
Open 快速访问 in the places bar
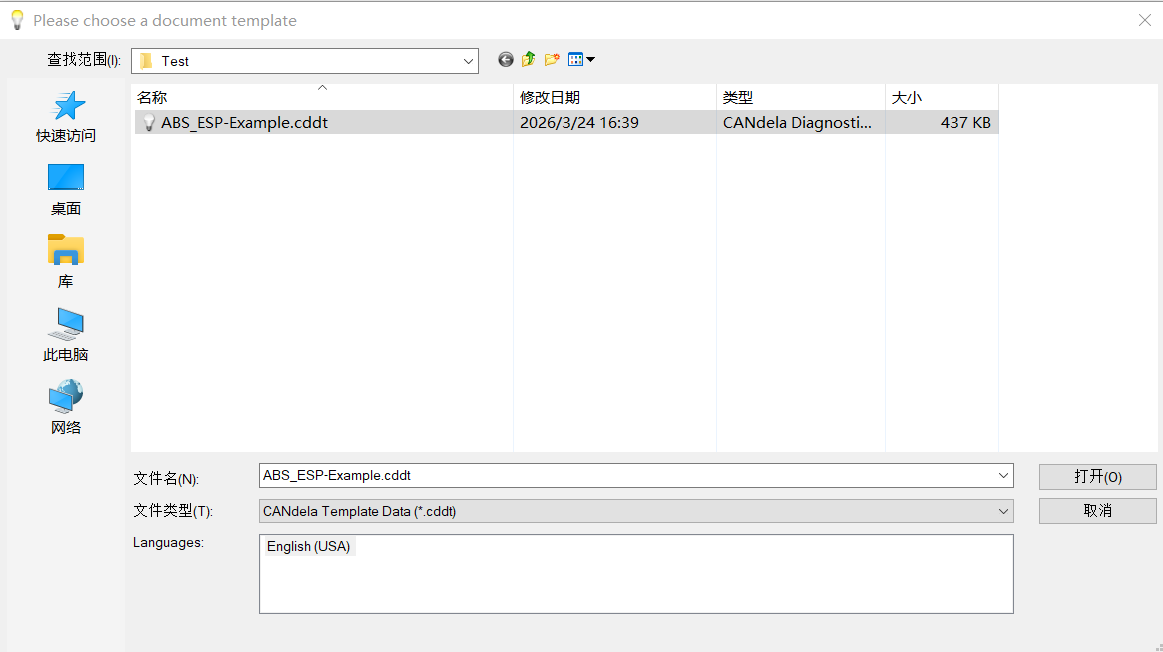point(66,117)
